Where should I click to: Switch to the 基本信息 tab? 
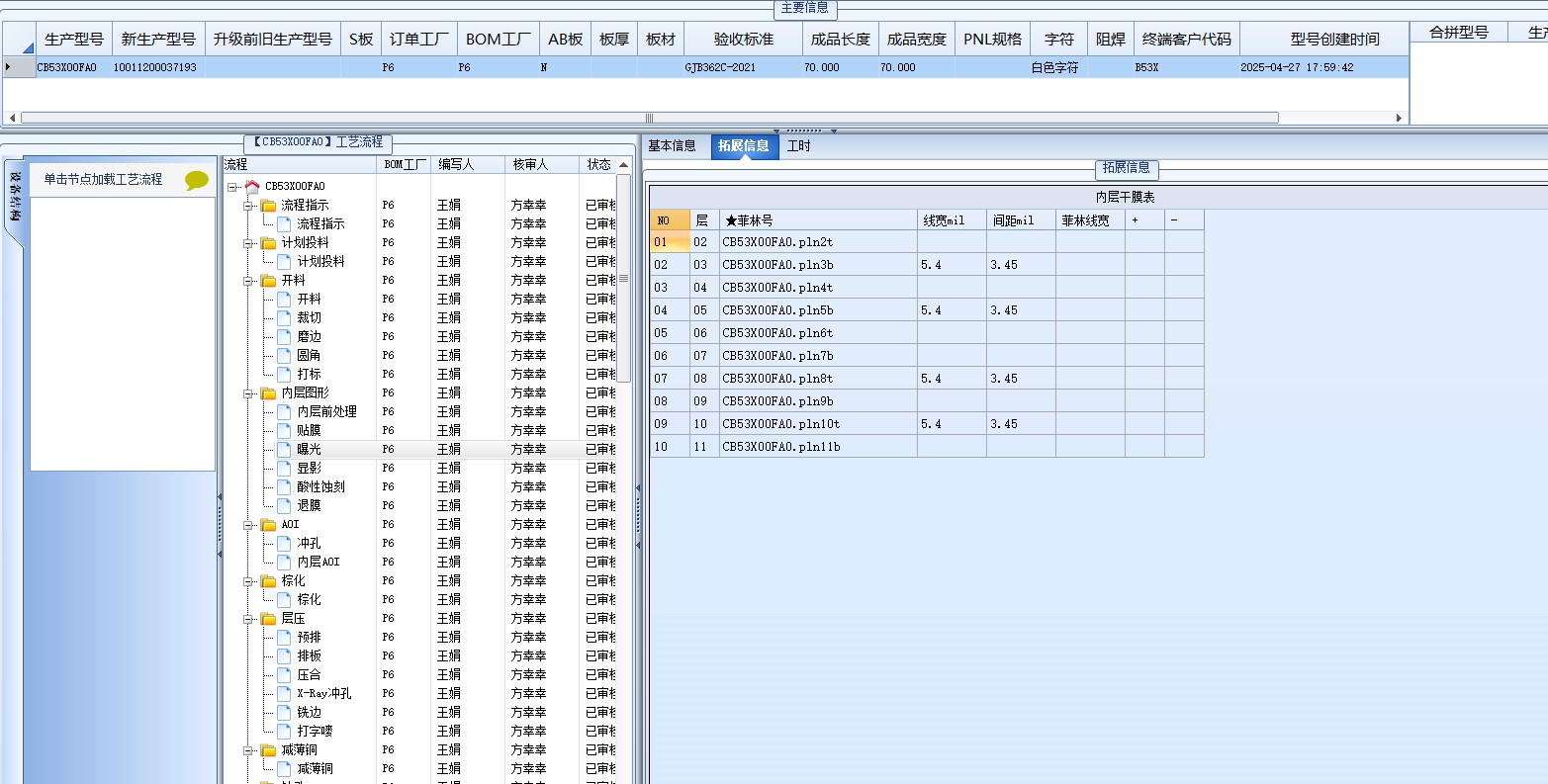tap(673, 146)
